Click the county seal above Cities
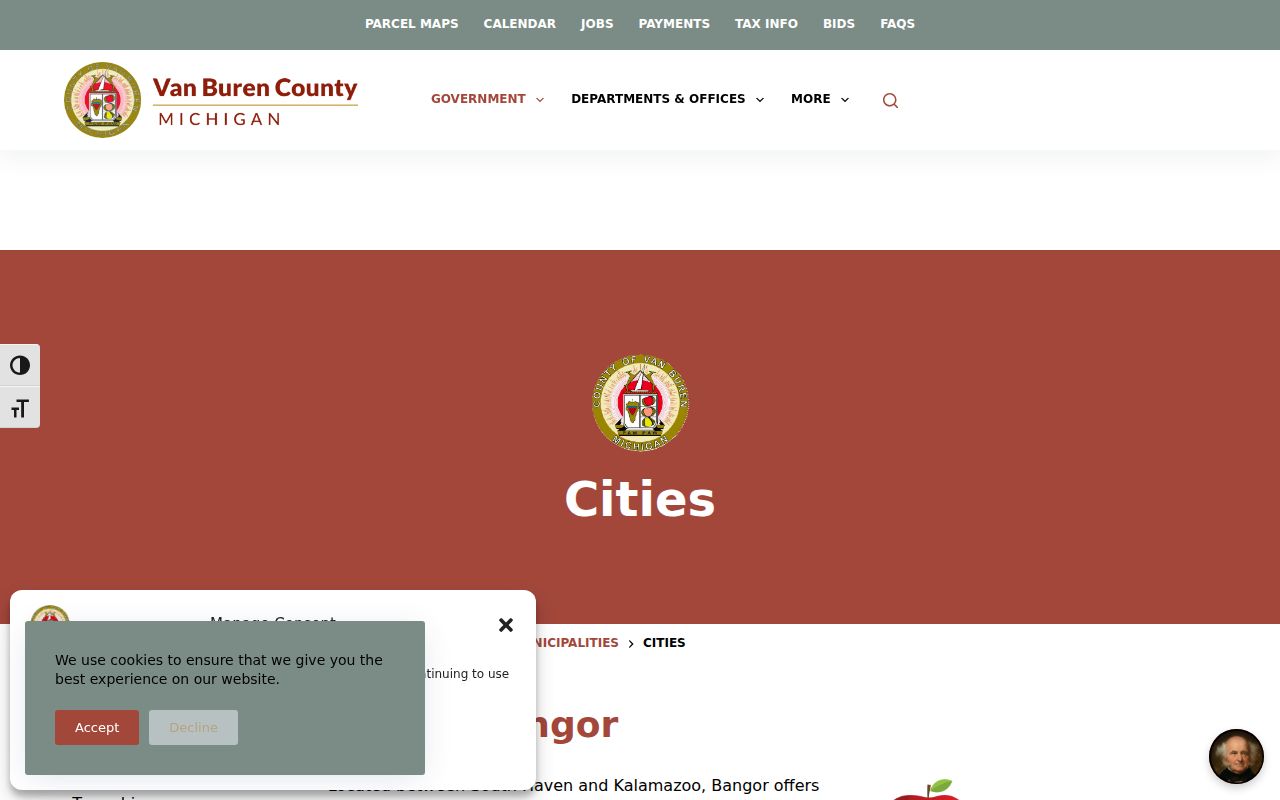 point(640,403)
